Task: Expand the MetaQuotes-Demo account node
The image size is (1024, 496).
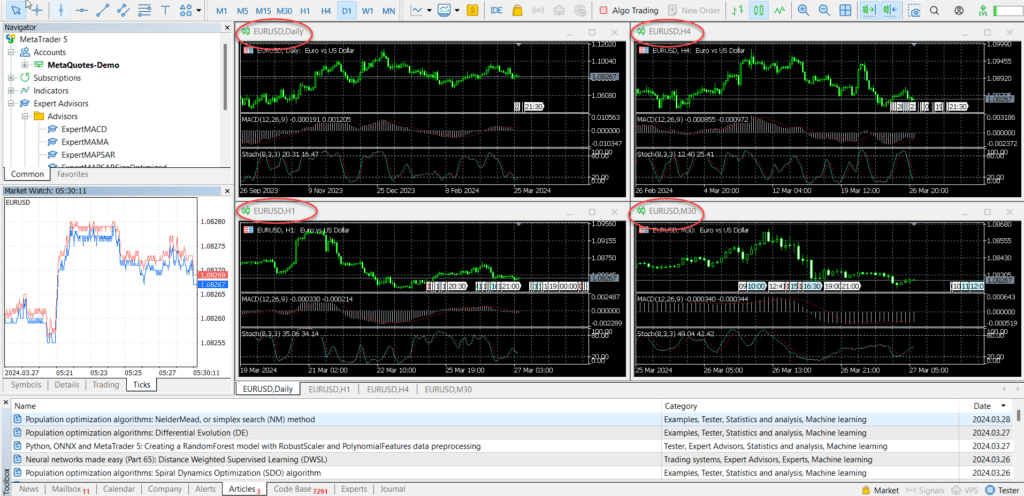Action: pyautogui.click(x=25, y=65)
